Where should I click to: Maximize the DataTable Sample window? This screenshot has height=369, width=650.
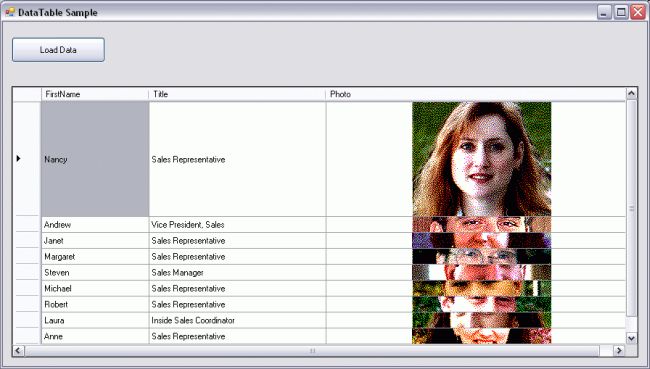tap(621, 12)
